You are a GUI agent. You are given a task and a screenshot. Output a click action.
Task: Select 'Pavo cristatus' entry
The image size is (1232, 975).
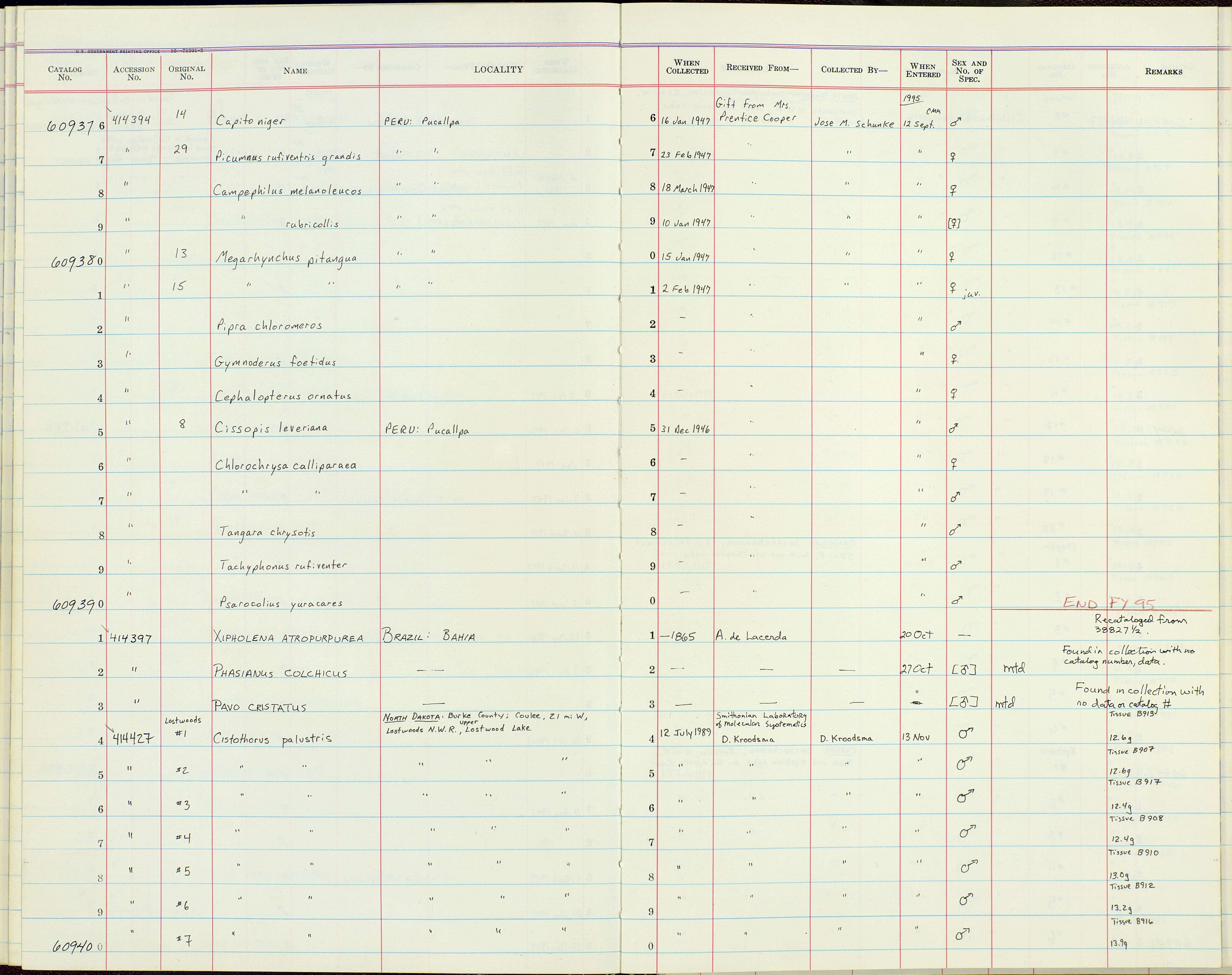point(260,707)
